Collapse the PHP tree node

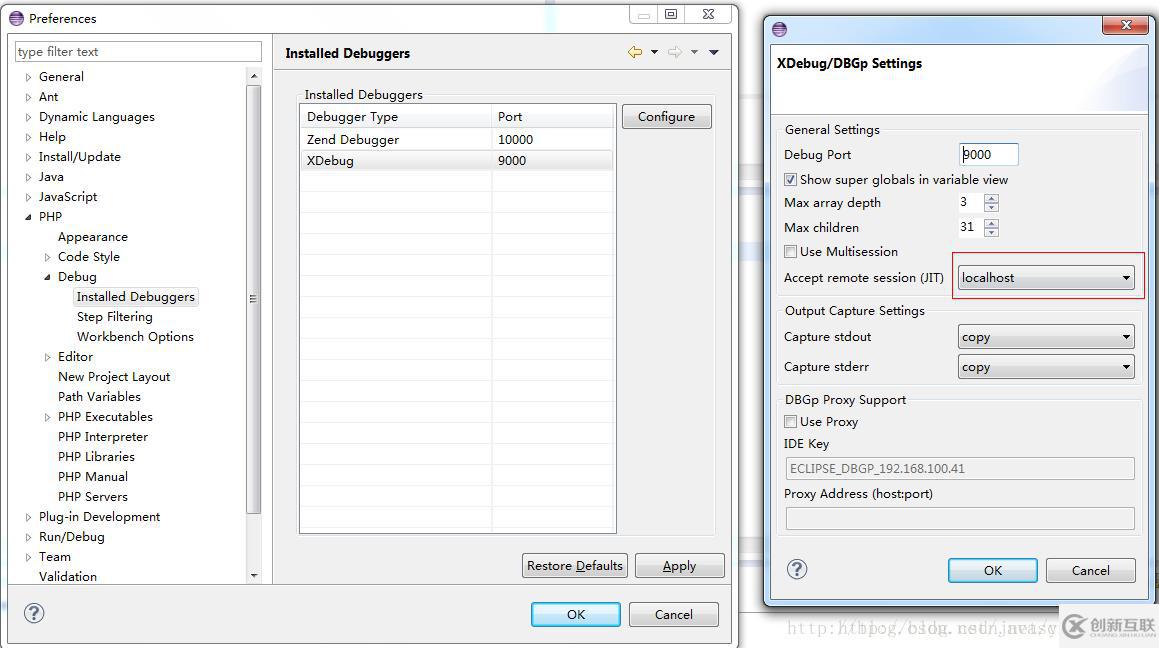[28, 216]
